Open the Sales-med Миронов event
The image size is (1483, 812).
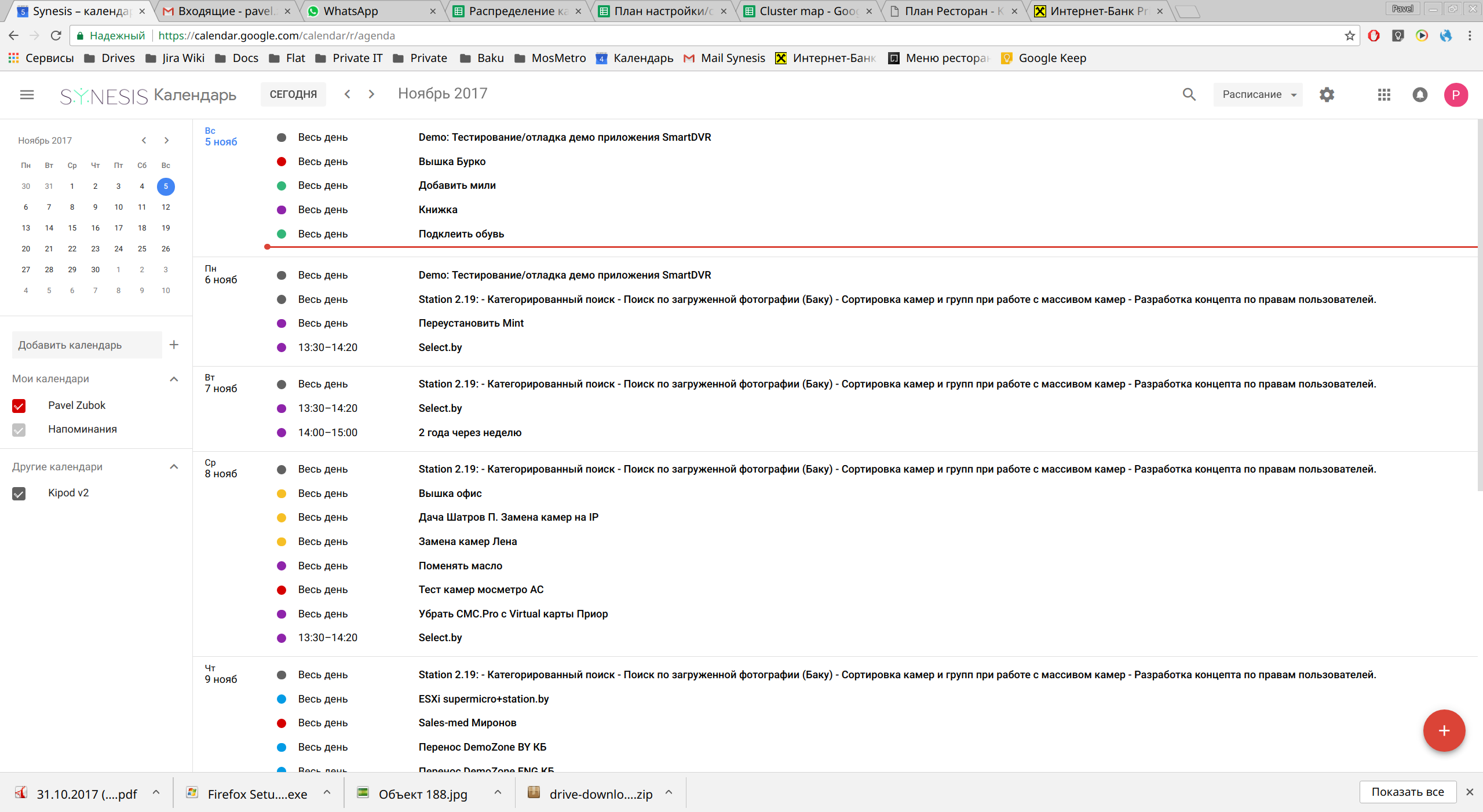point(467,723)
